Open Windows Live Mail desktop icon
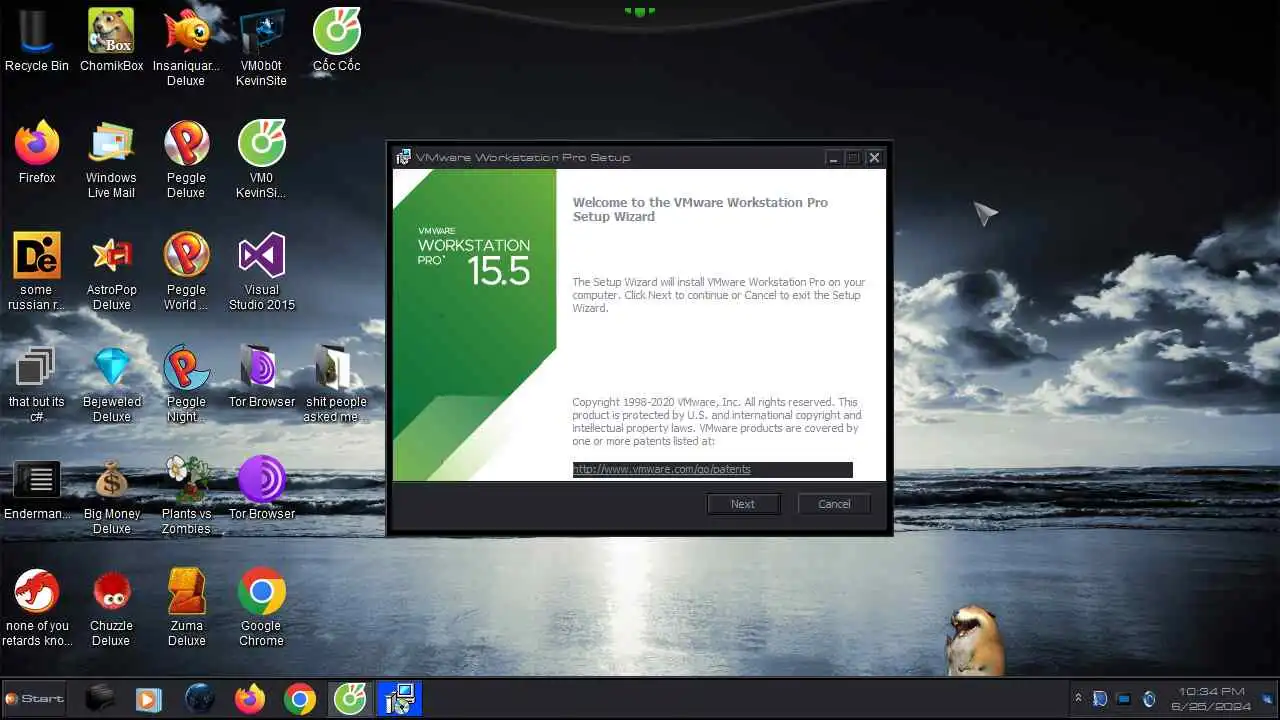This screenshot has height=720, width=1280. point(111,160)
